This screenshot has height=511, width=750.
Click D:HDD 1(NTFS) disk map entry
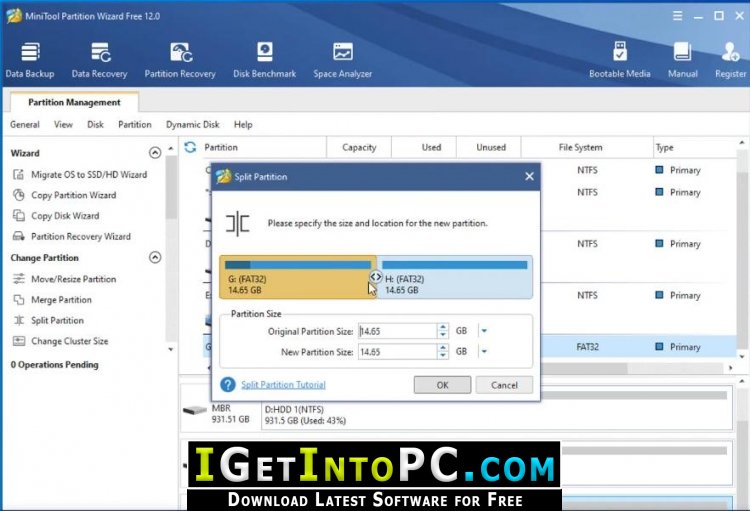pyautogui.click(x=496, y=408)
